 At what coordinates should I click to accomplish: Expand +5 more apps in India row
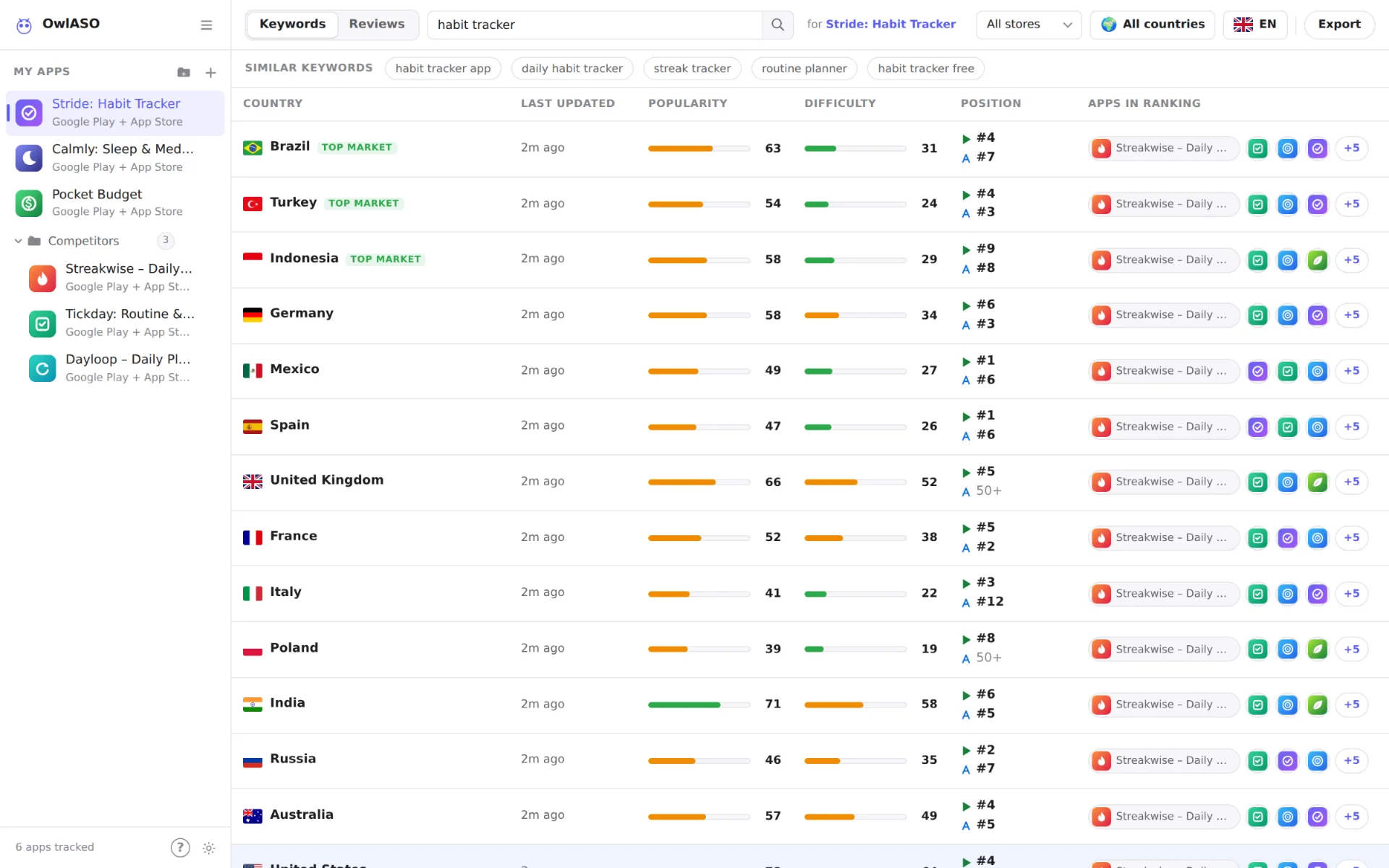pyautogui.click(x=1351, y=705)
